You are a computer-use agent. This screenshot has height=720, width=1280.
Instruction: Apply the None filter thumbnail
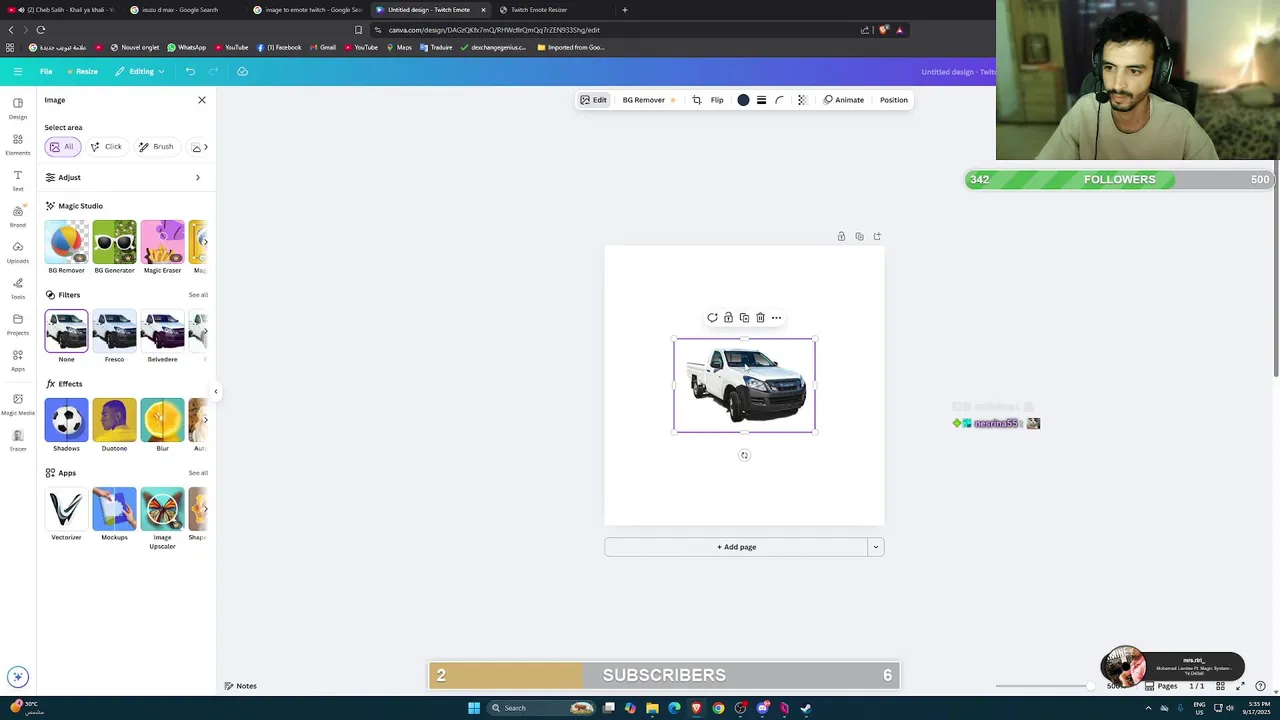click(66, 331)
